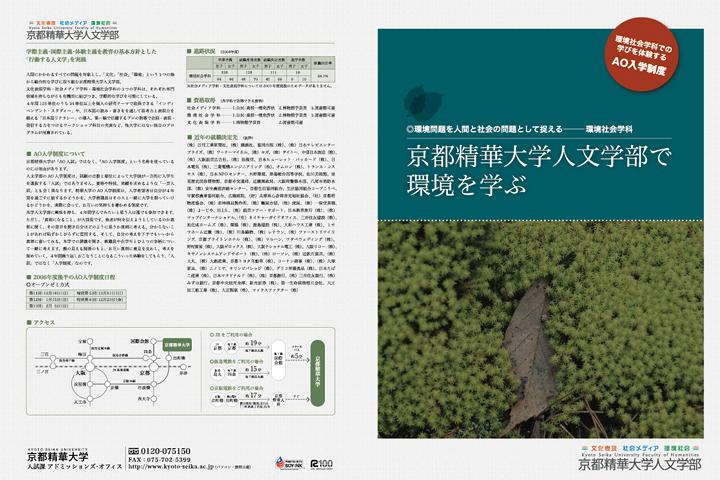Click the 資格取得 section heading
Image resolution: width=720 pixels, height=480 pixels.
201,100
